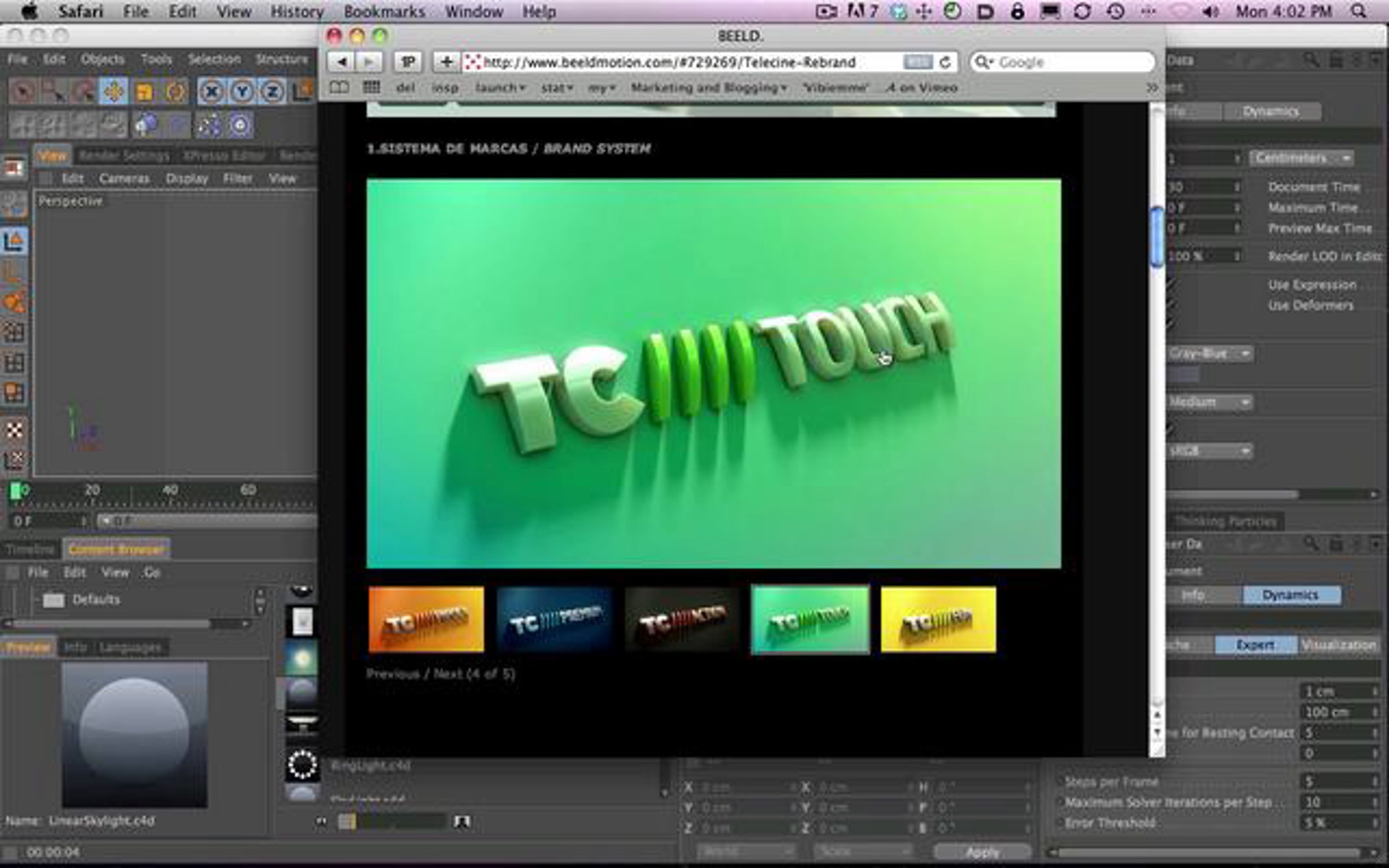Click the Safari page vertical scrollbar thumb
This screenshot has width=1389, height=868.
1157,237
